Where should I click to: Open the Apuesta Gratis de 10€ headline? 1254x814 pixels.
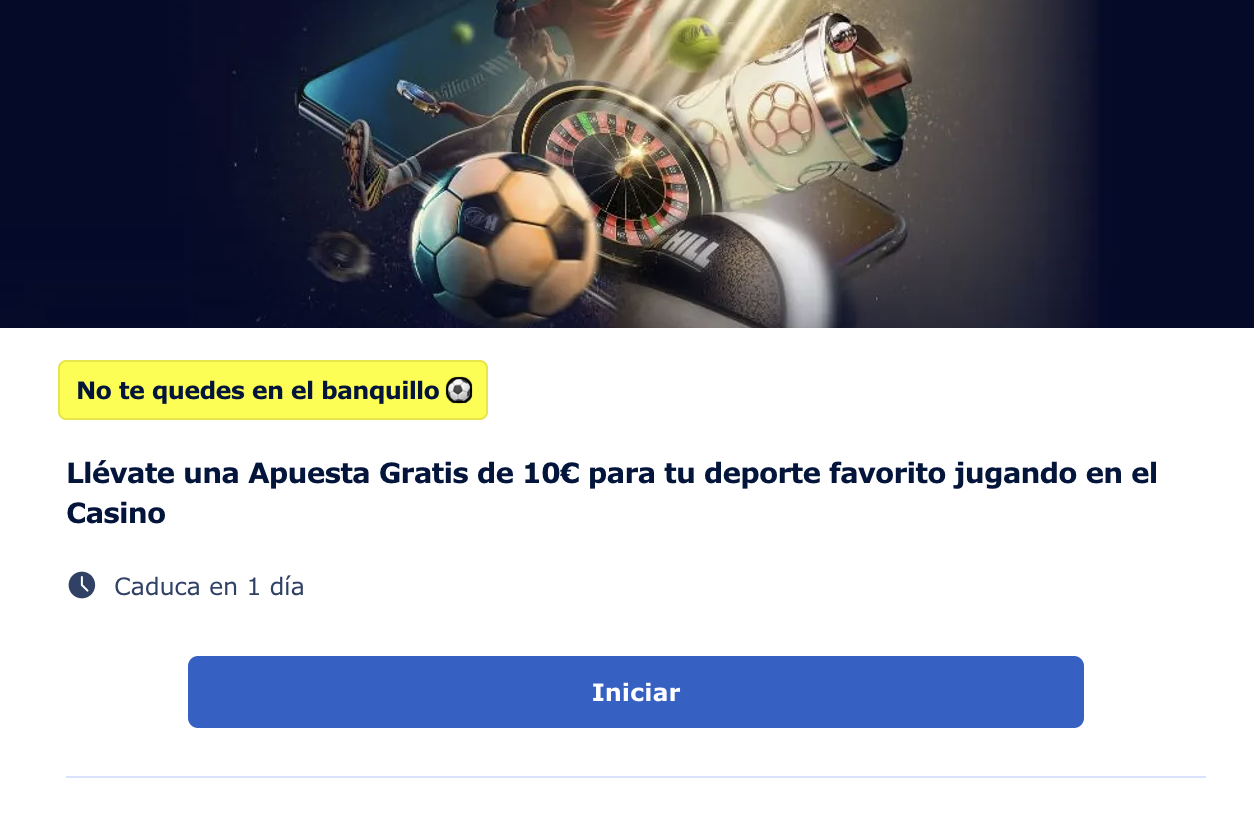[612, 493]
